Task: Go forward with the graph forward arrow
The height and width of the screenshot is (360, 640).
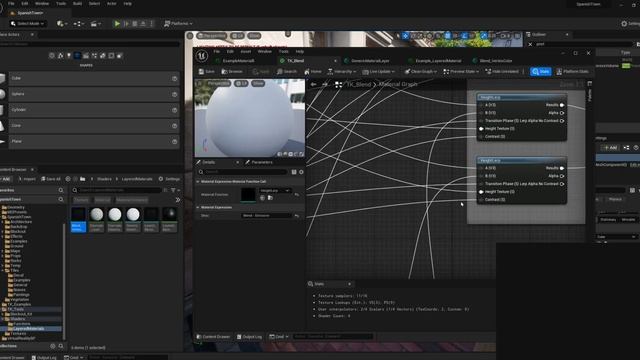Action: click(x=325, y=84)
